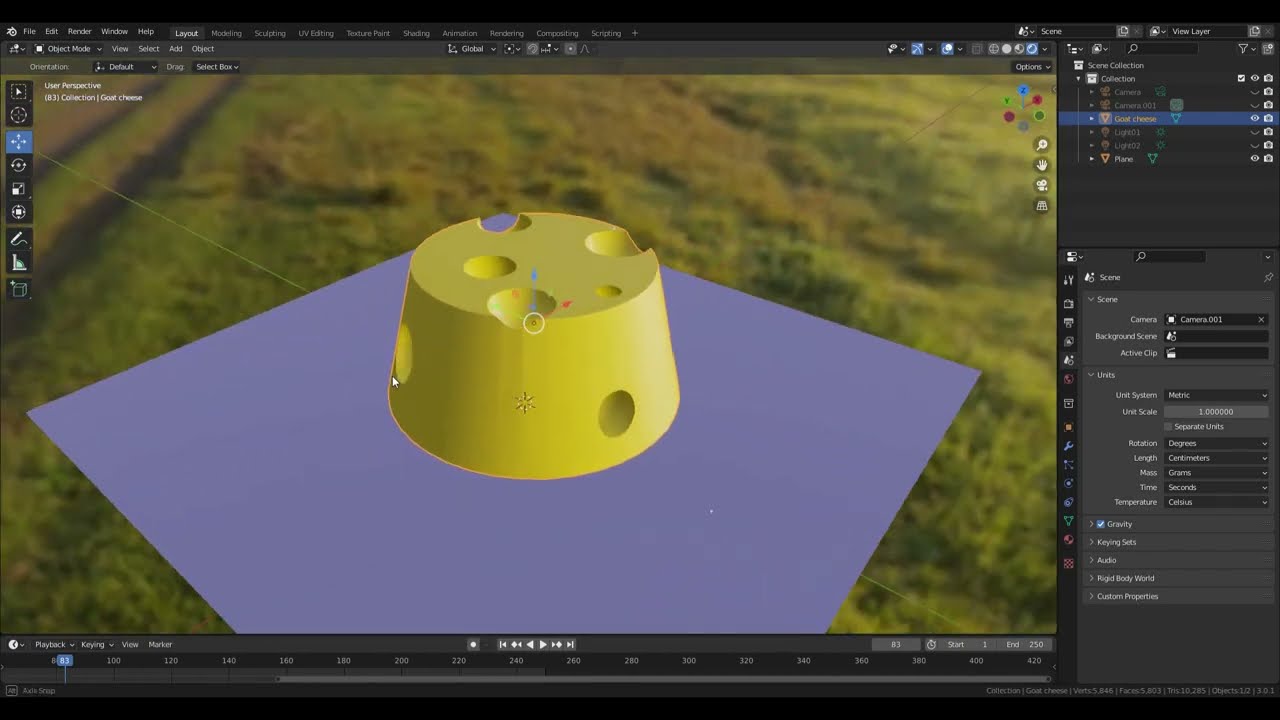Activate the Rotate tool
The width and height of the screenshot is (1280, 720).
(19, 165)
